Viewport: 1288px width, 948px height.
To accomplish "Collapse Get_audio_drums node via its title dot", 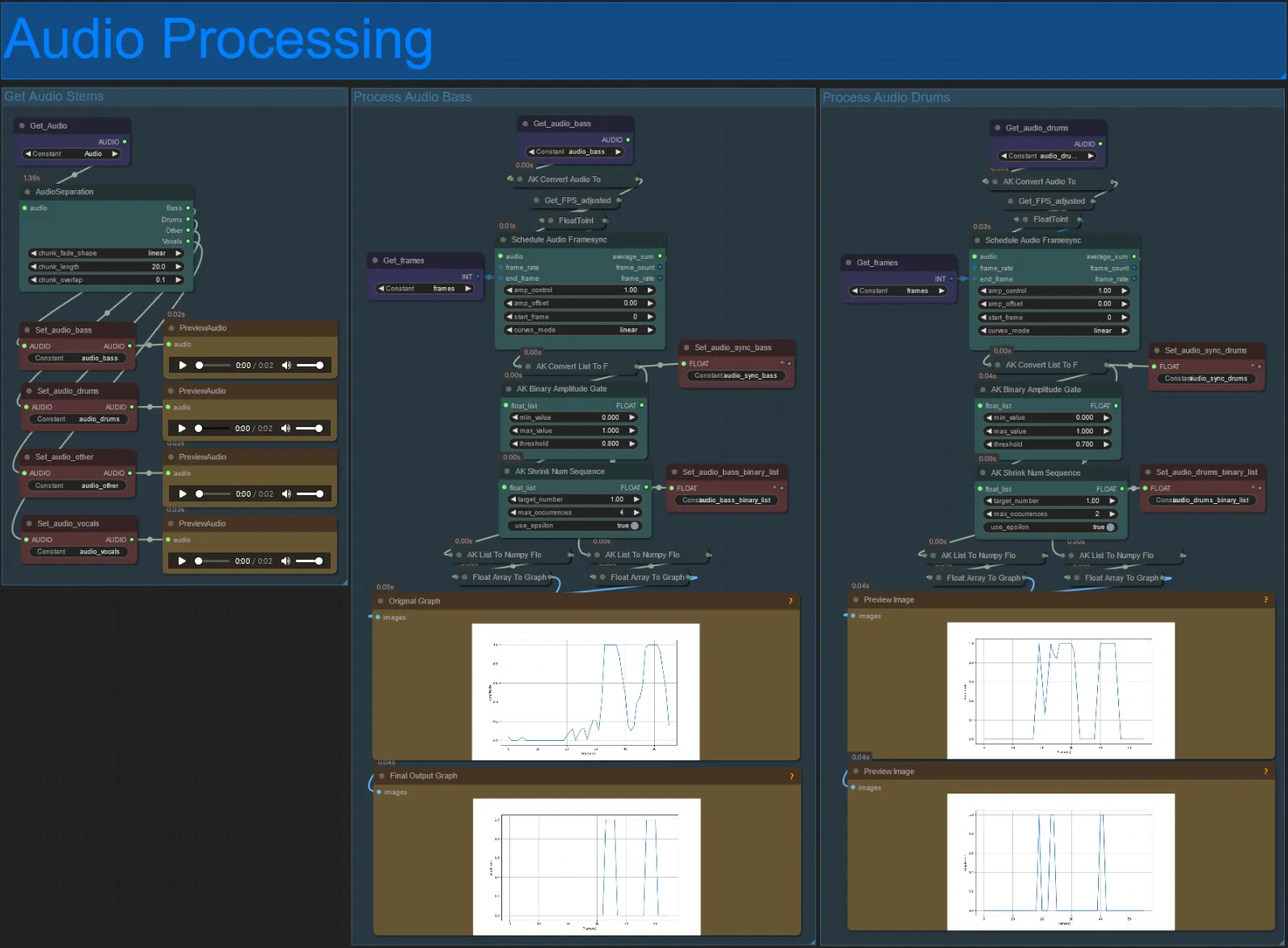I will click(998, 128).
